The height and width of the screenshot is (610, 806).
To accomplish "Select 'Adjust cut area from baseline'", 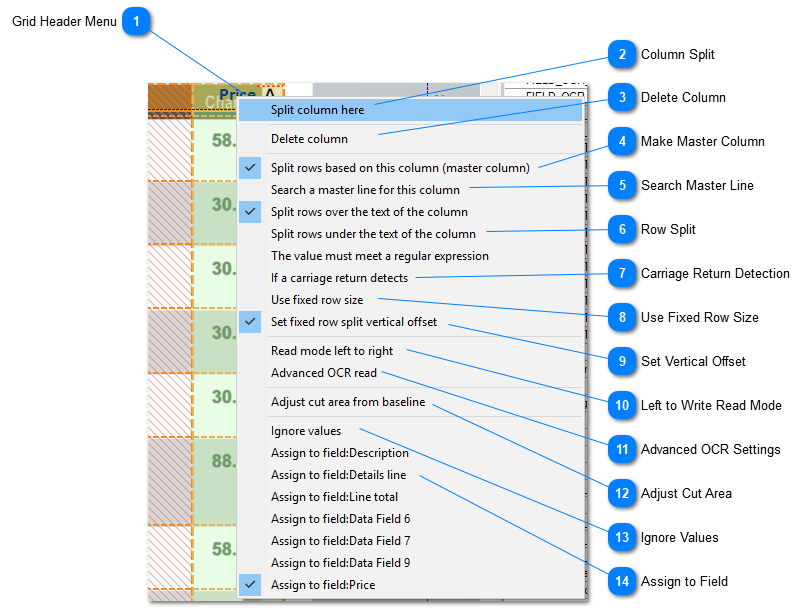I will click(x=410, y=402).
